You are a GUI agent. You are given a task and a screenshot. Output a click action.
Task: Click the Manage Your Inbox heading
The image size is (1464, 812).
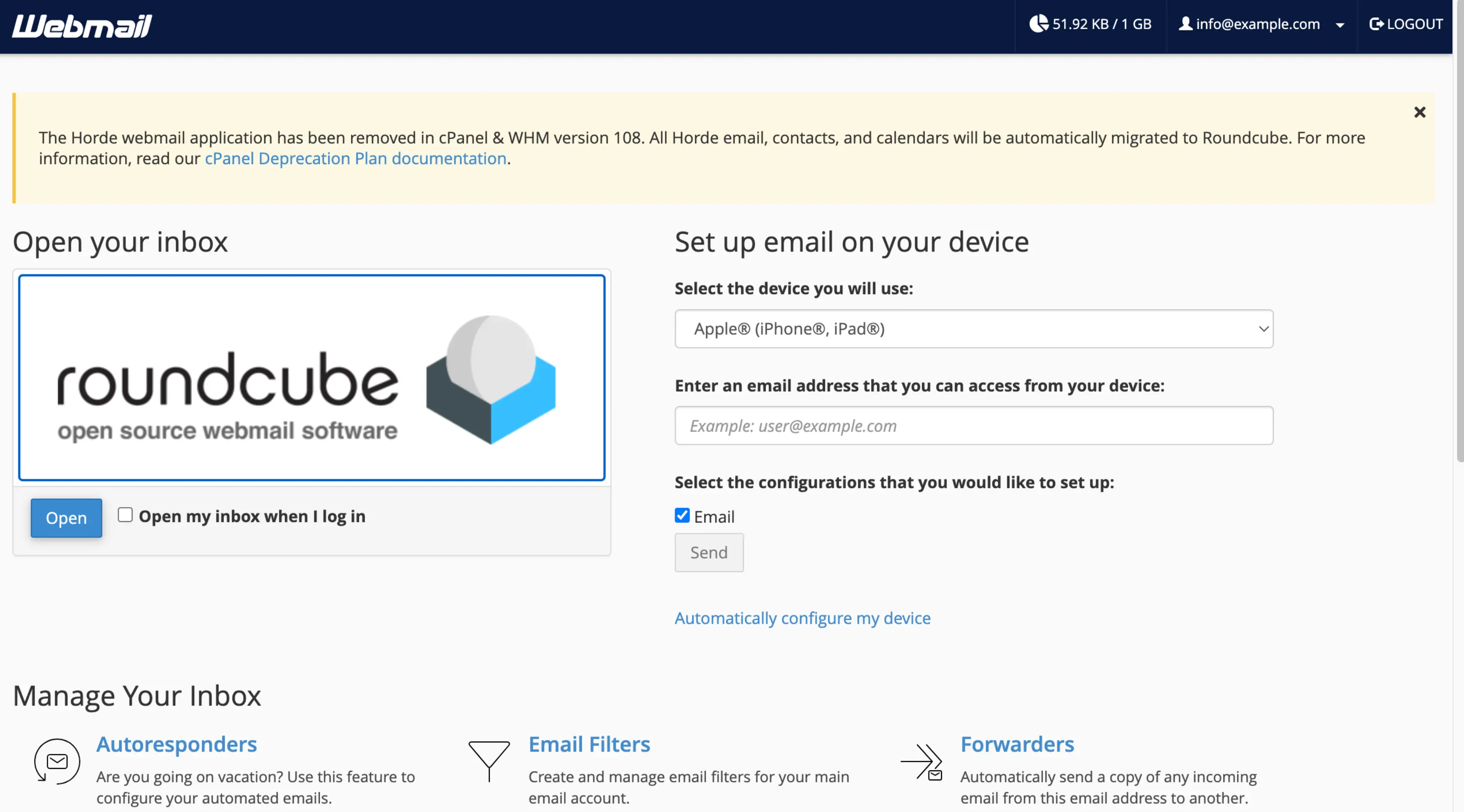[136, 696]
